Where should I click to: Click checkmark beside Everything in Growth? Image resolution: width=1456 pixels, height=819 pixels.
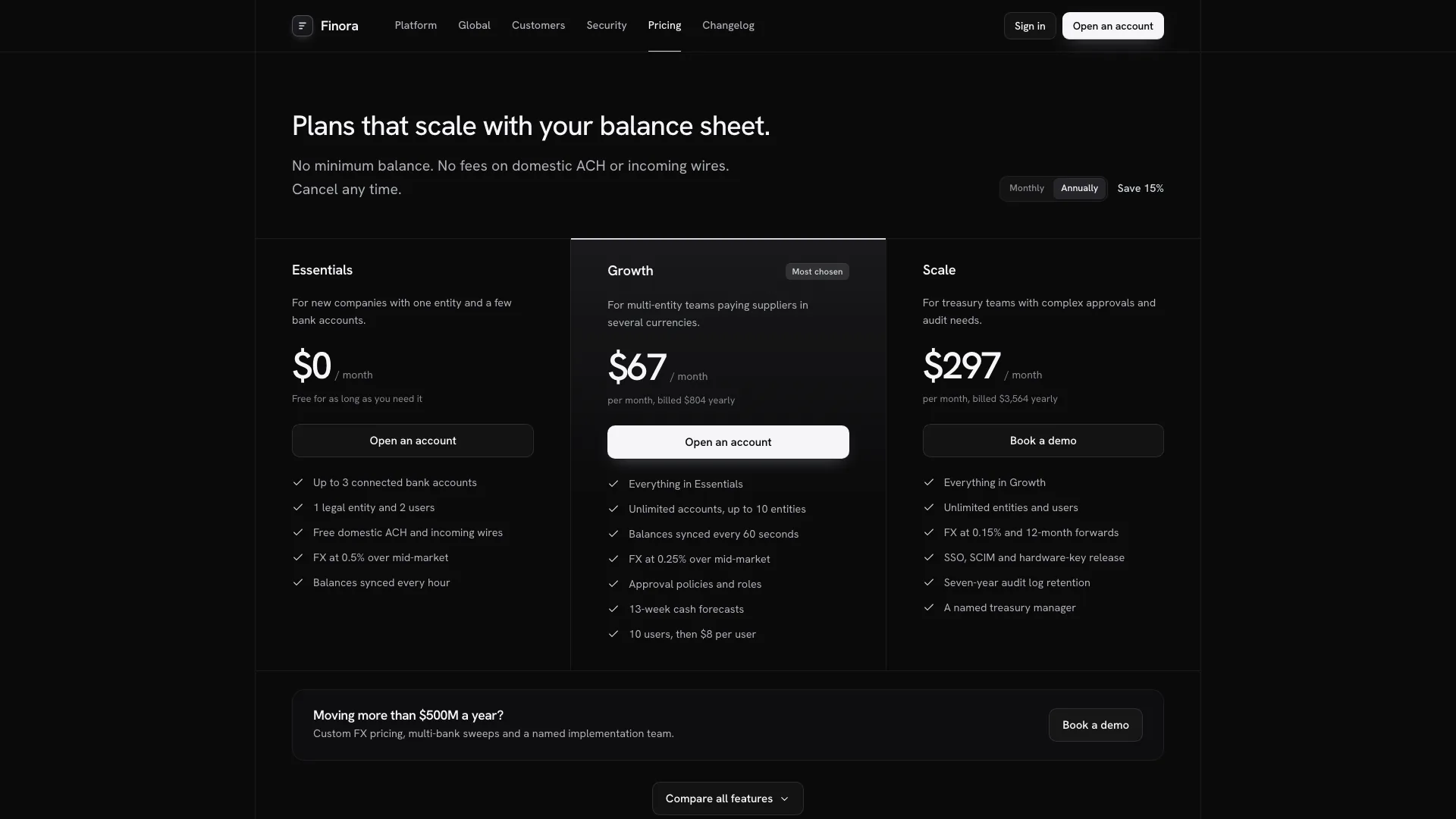point(929,482)
